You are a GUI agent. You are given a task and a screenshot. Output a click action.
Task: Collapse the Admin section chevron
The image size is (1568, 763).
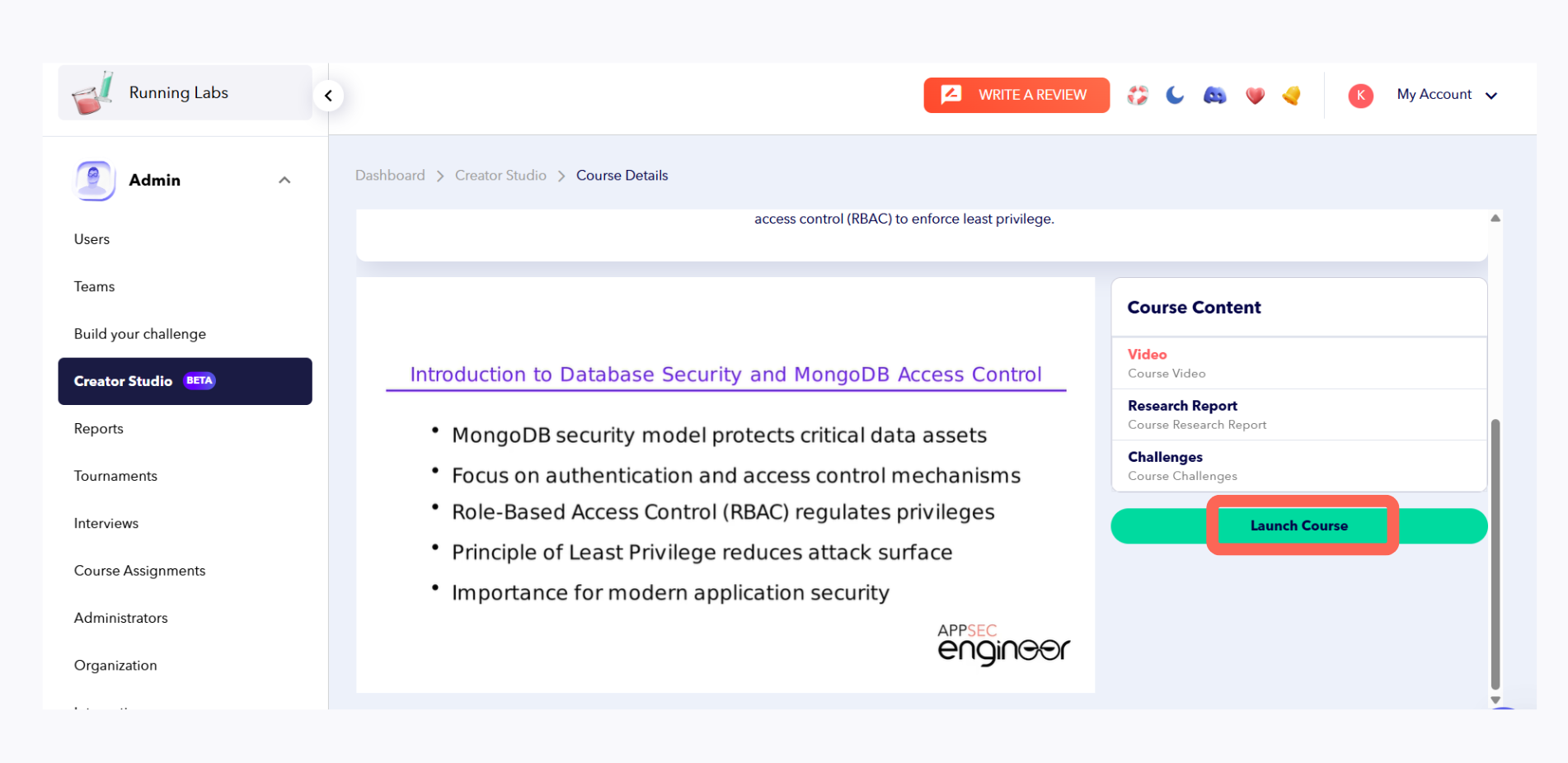[284, 179]
